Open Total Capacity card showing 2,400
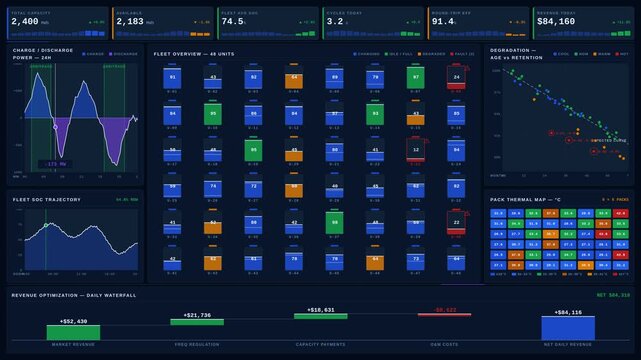Viewport: 641px width, 360px height. click(x=58, y=23)
